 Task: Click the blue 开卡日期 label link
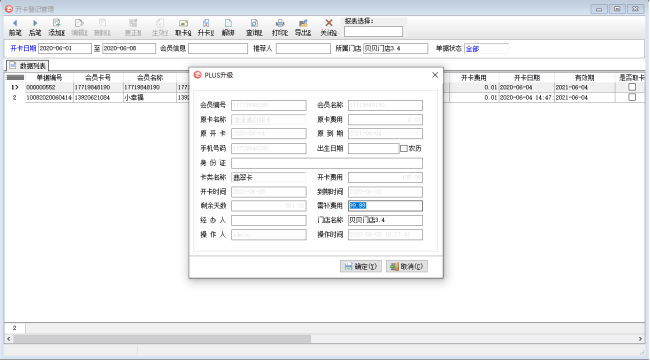[23, 48]
